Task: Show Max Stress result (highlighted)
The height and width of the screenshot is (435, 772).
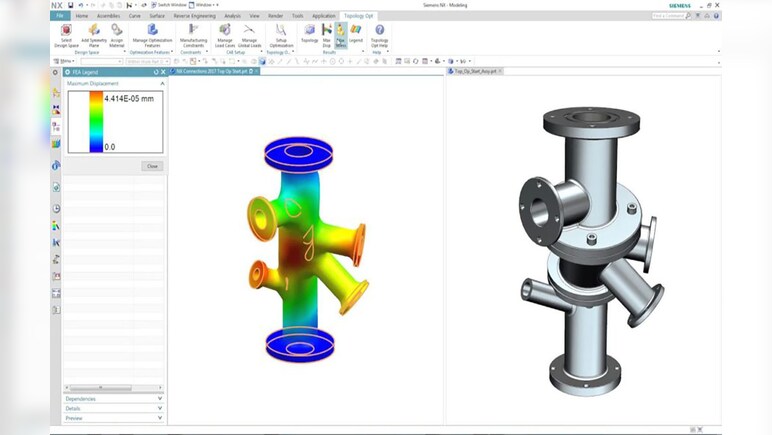Action: point(341,36)
